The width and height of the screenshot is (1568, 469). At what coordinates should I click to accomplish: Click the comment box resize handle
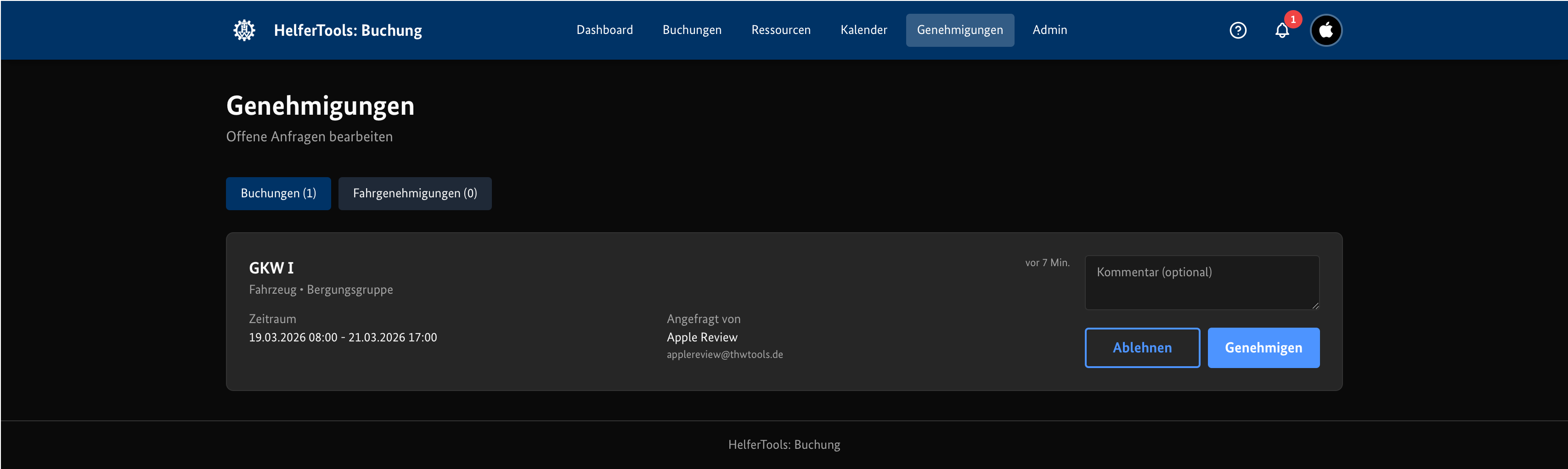1315,305
